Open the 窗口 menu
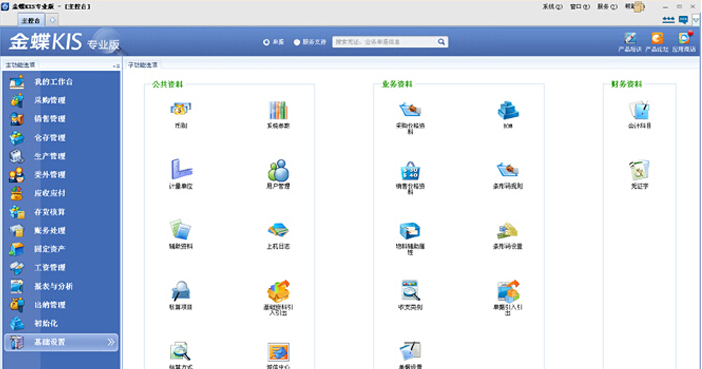Screen dimensions: 702x369 click(x=580, y=7)
